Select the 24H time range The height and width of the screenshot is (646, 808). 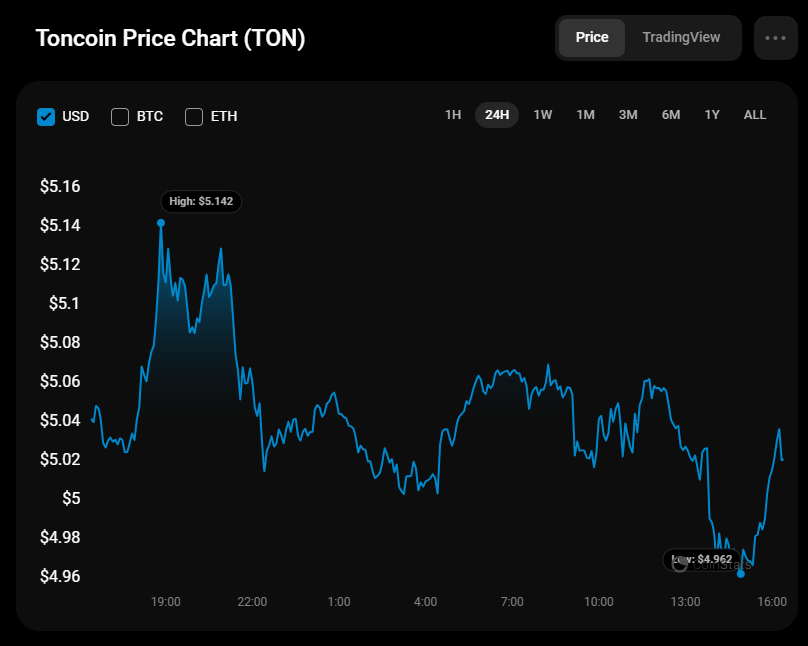pos(497,115)
